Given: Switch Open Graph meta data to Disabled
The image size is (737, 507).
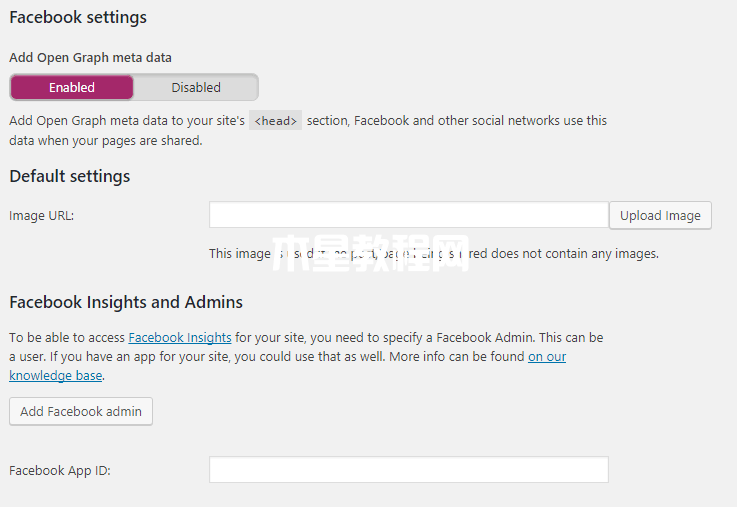Looking at the screenshot, I should coord(196,87).
